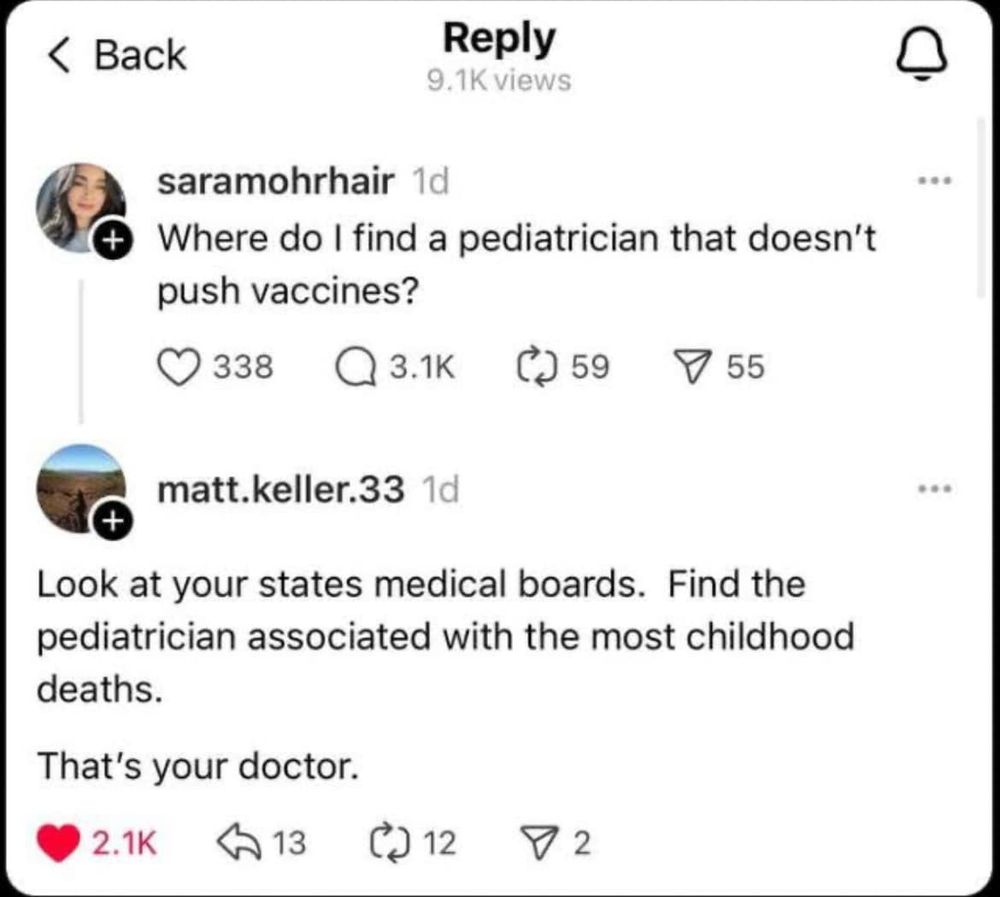
Task: Click the scrollbar on the right edge
Action: (982, 207)
